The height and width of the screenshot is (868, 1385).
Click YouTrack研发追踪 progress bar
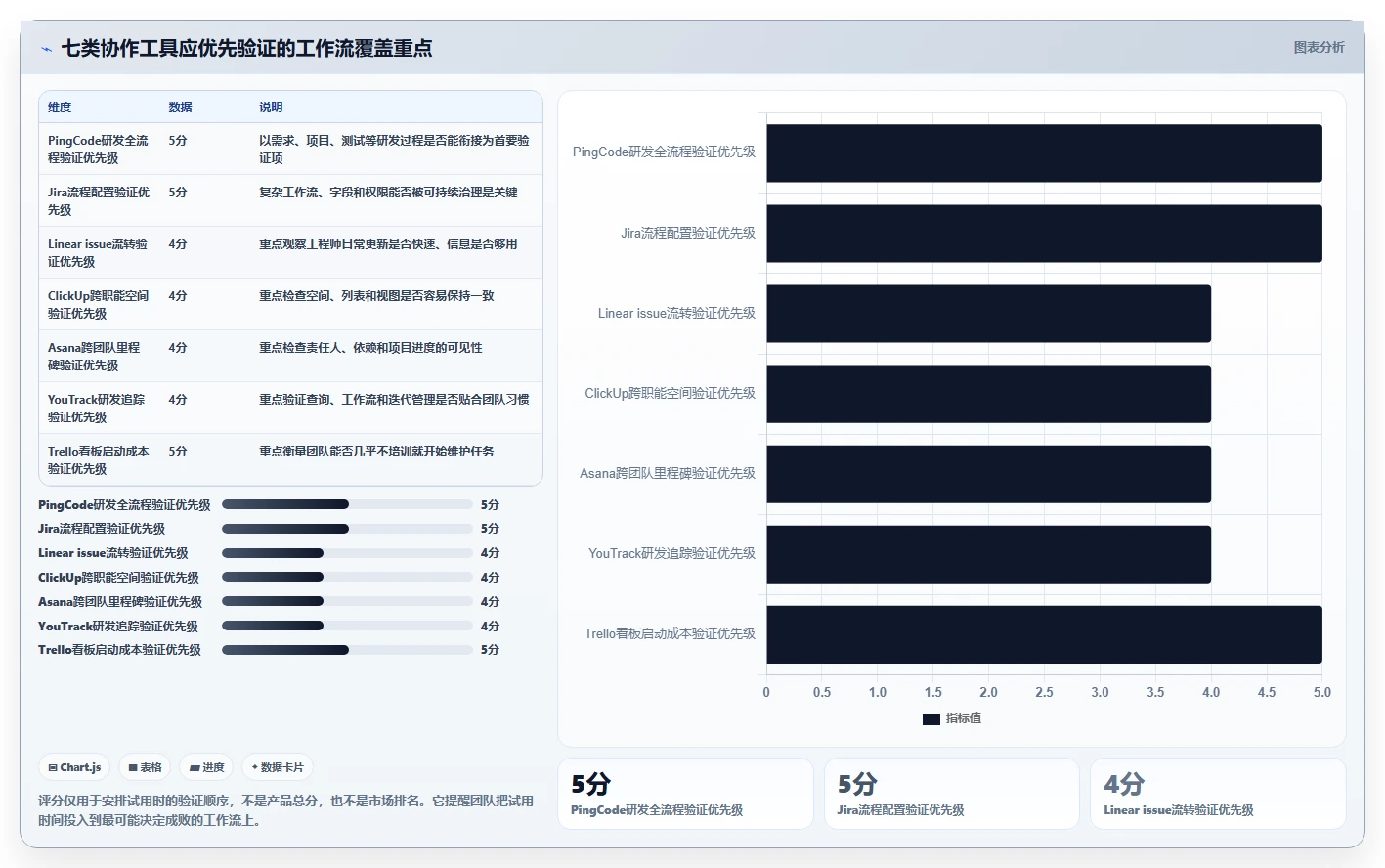pos(347,626)
